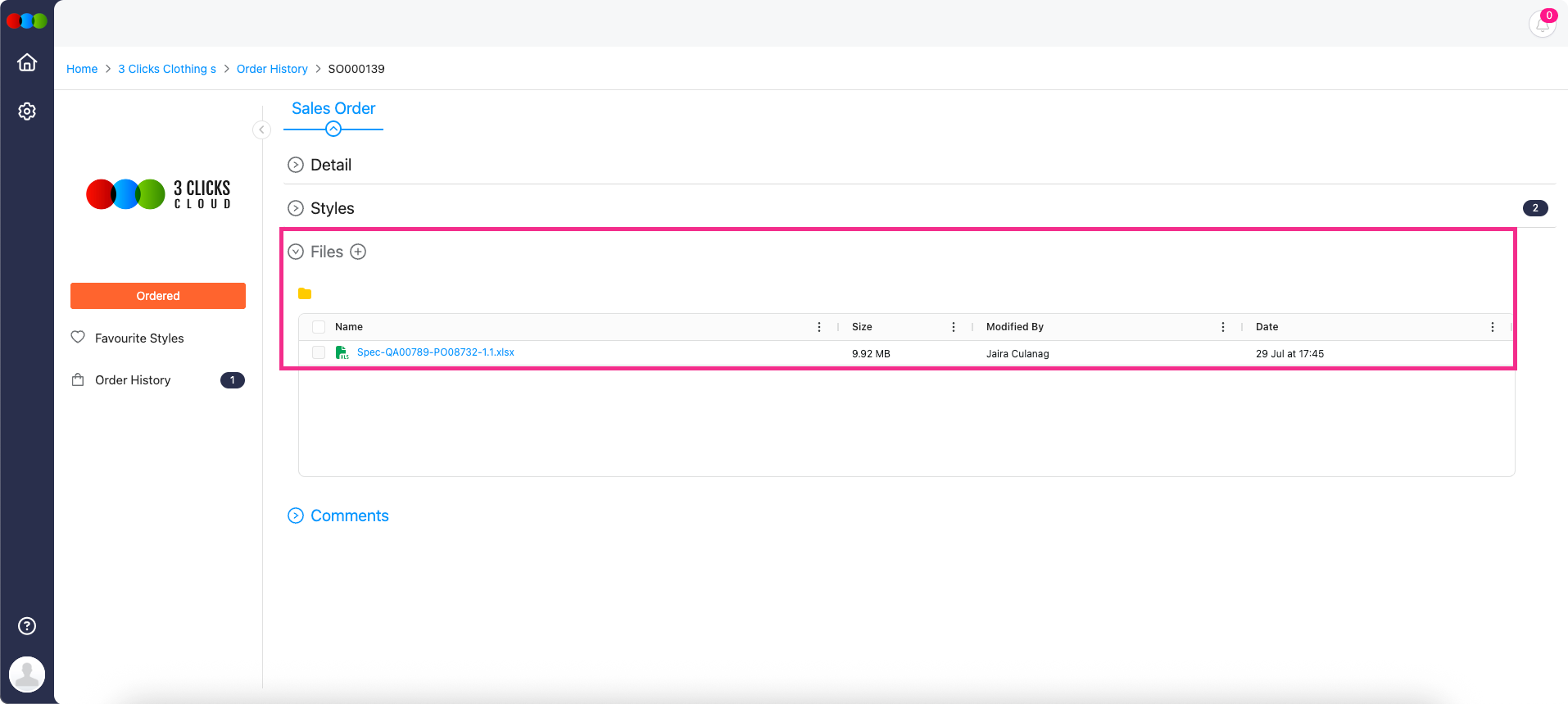Expand the Comments section
Viewport: 1568px width, 704px height.
(296, 516)
